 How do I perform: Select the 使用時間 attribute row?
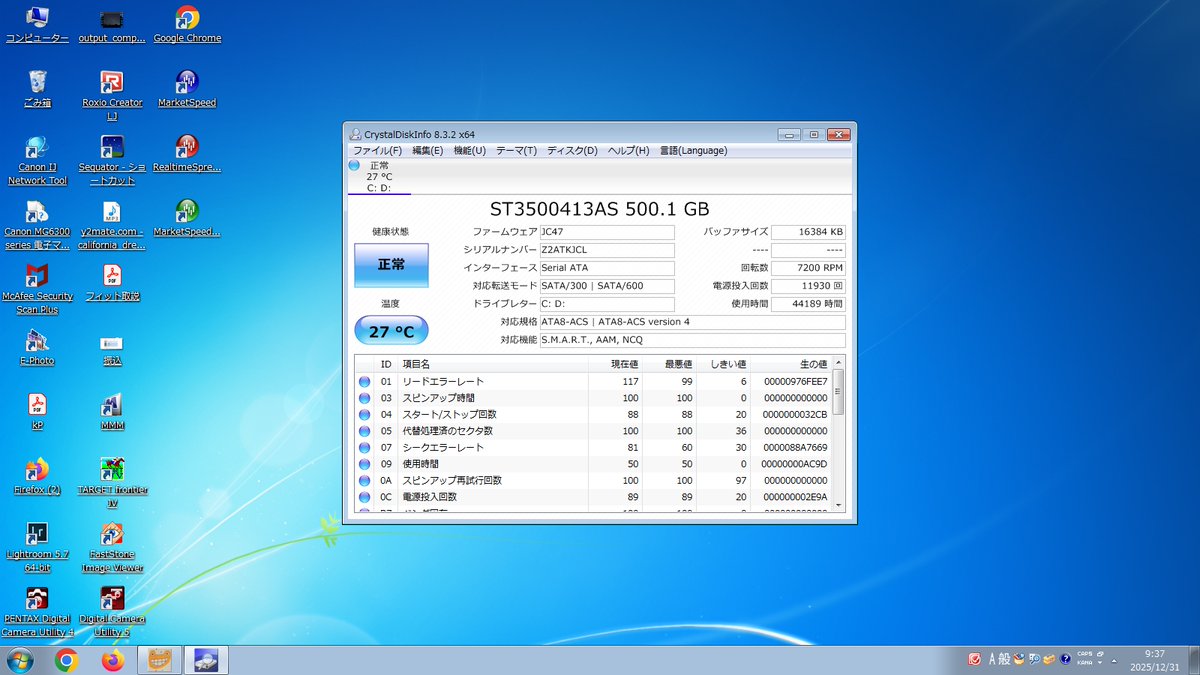coord(594,464)
